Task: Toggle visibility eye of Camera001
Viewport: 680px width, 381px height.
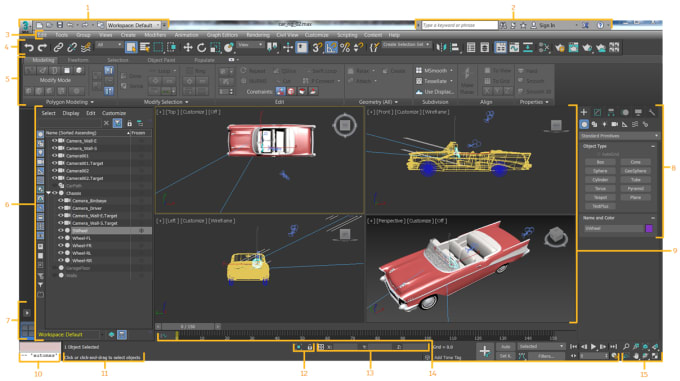Action: coord(55,156)
